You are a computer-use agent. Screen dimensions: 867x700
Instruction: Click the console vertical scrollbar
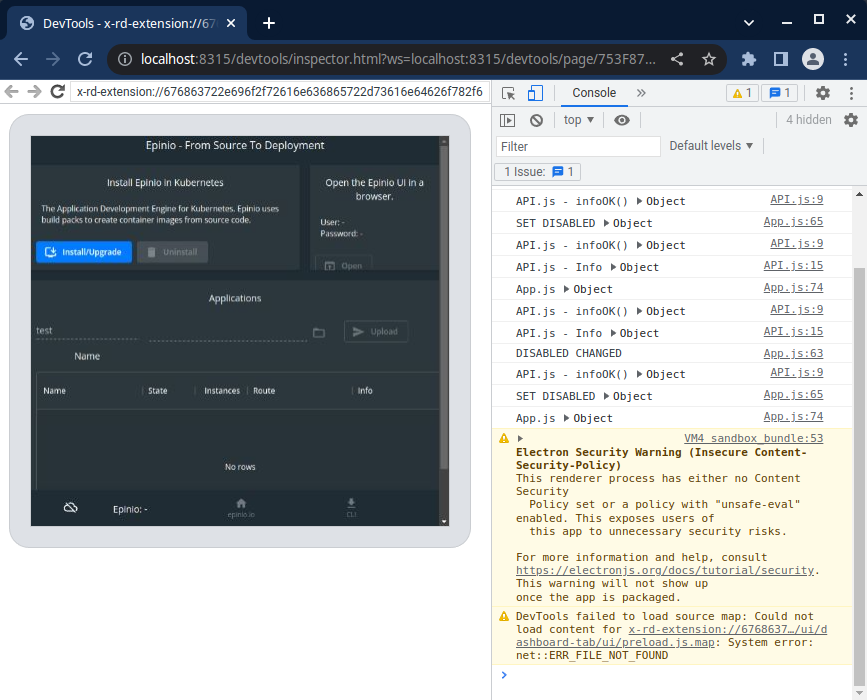859,476
